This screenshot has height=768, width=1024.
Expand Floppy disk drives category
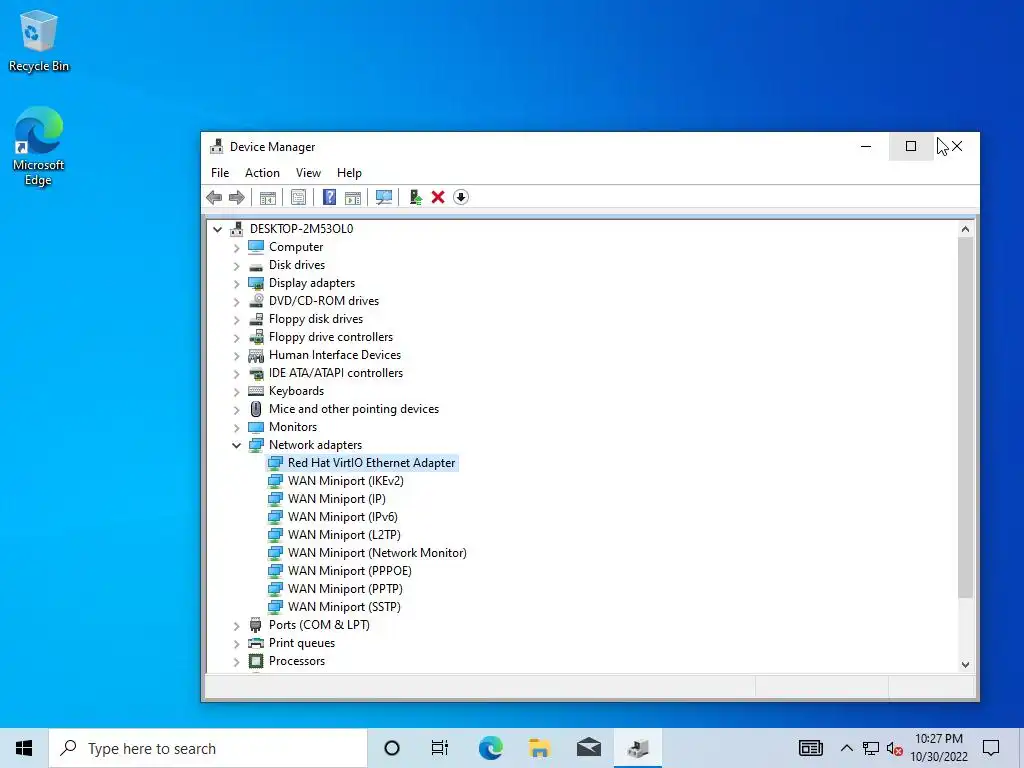pos(236,320)
